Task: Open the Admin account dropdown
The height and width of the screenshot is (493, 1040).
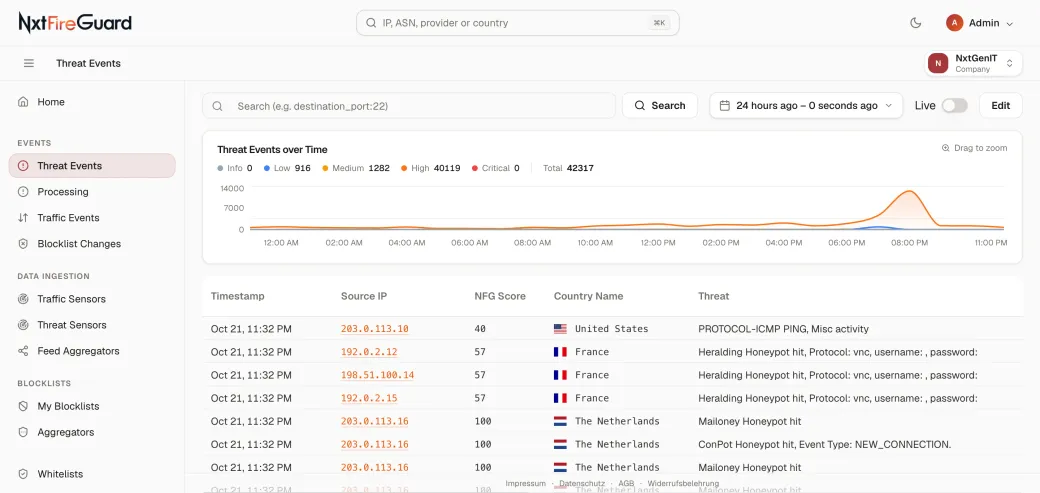Action: [x=980, y=23]
